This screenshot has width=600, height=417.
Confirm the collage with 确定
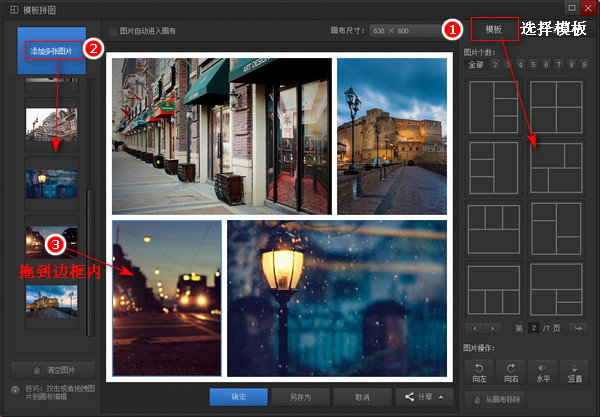(239, 397)
